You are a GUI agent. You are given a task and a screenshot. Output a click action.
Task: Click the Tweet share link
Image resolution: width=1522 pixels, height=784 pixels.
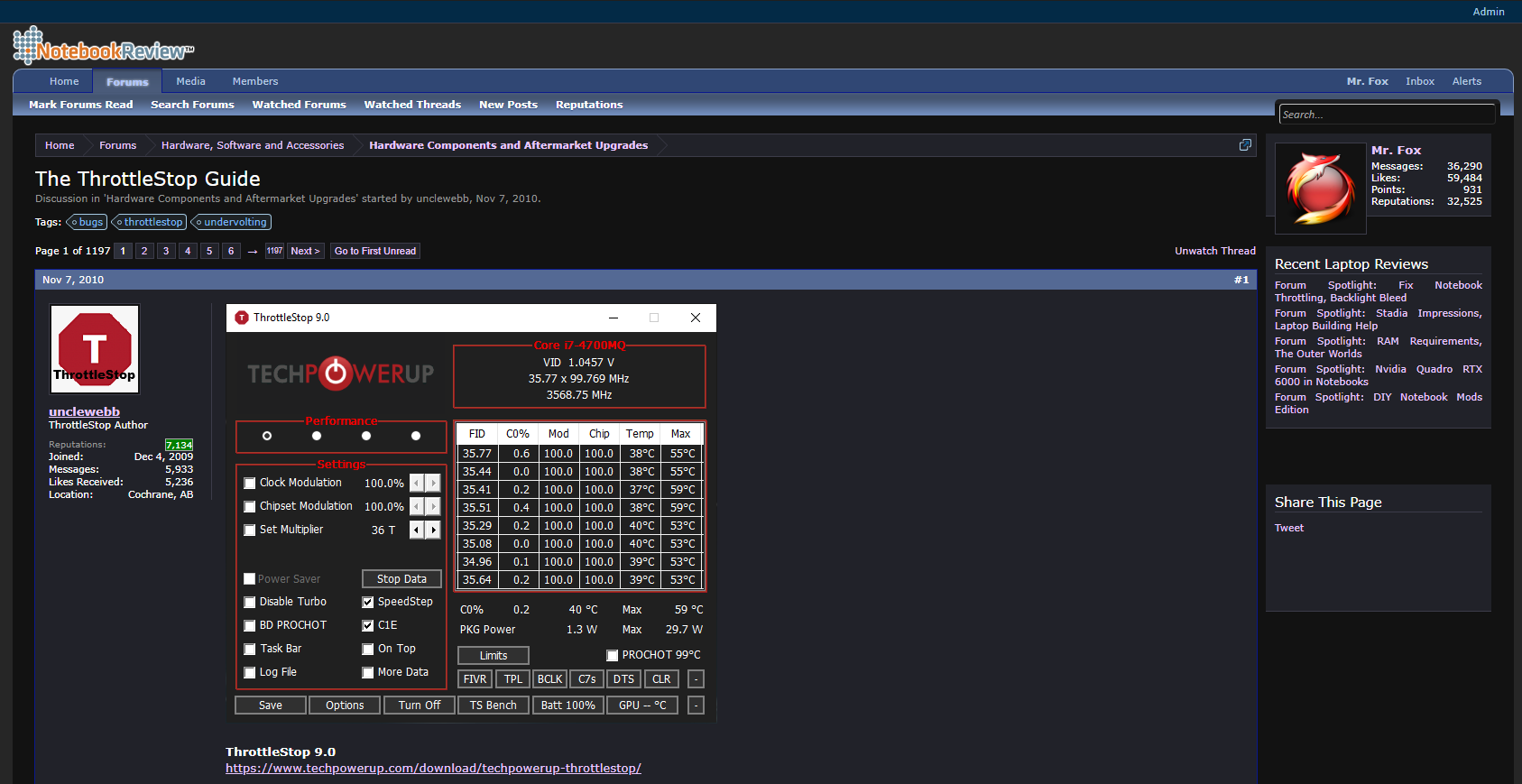point(1288,528)
